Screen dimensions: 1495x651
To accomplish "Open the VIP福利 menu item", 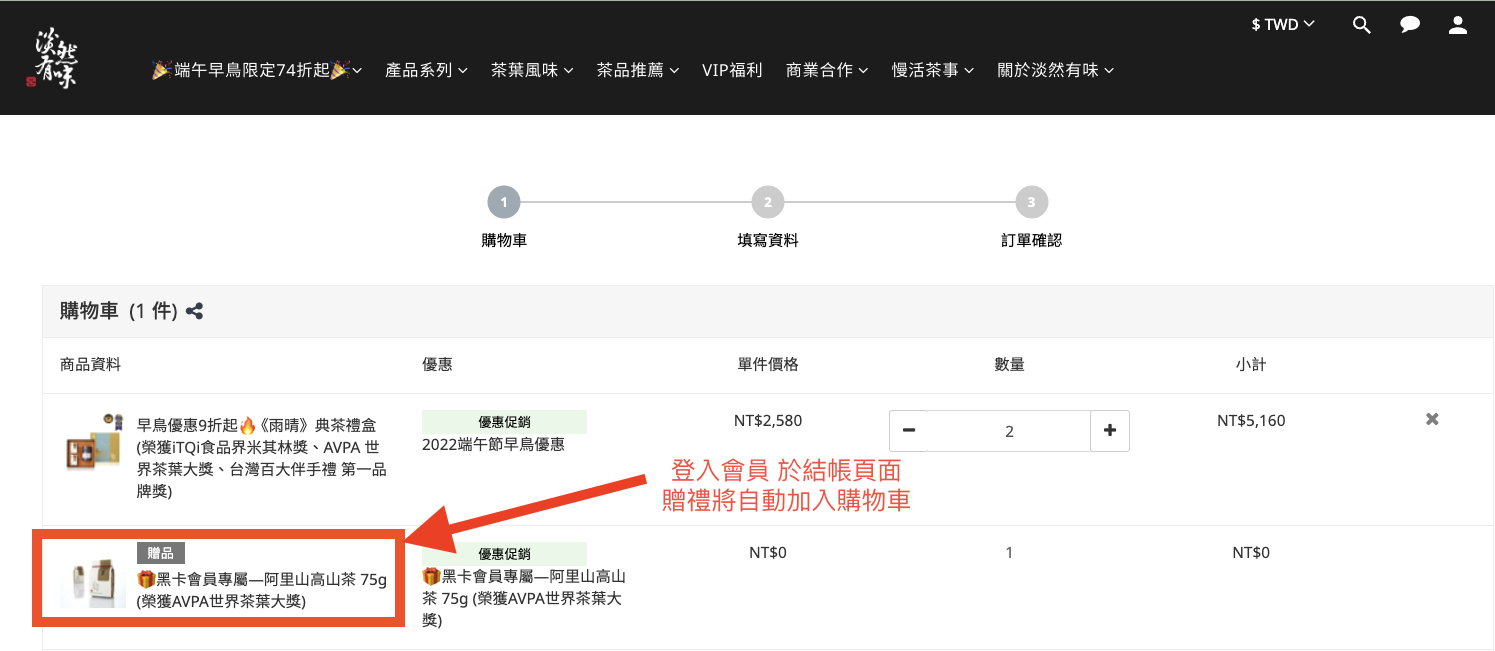I will (732, 70).
